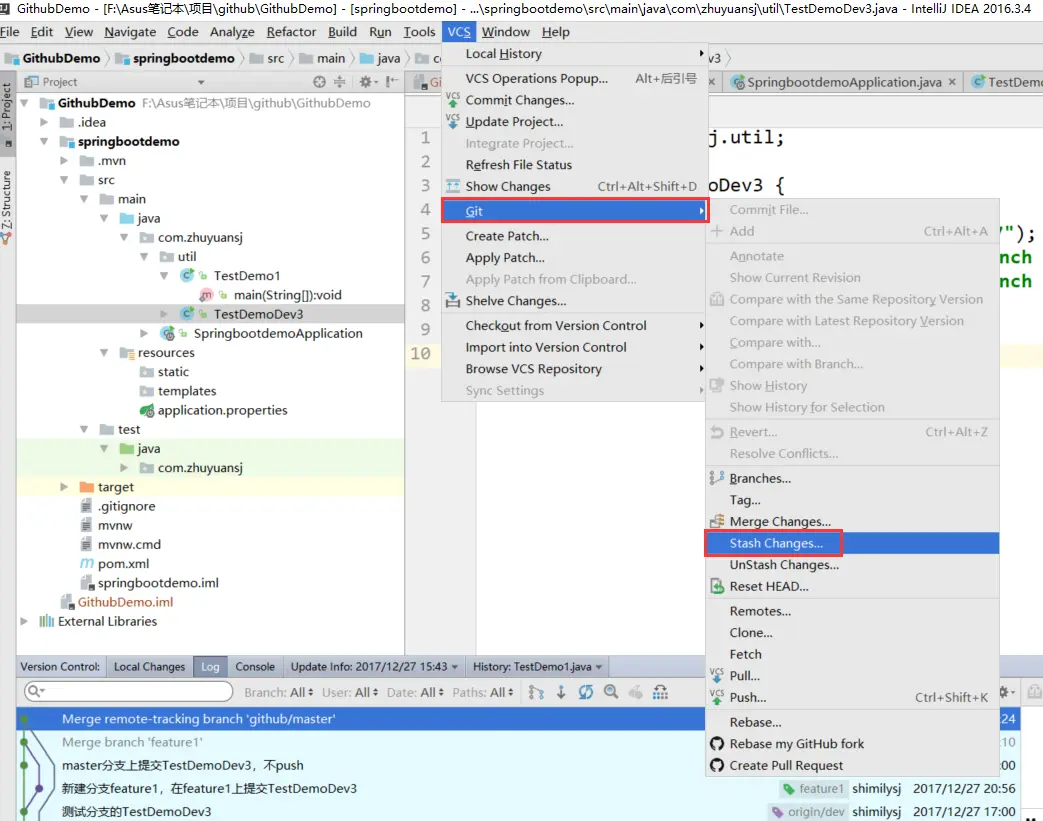Open the User filter dropdown in Log

[x=350, y=693]
